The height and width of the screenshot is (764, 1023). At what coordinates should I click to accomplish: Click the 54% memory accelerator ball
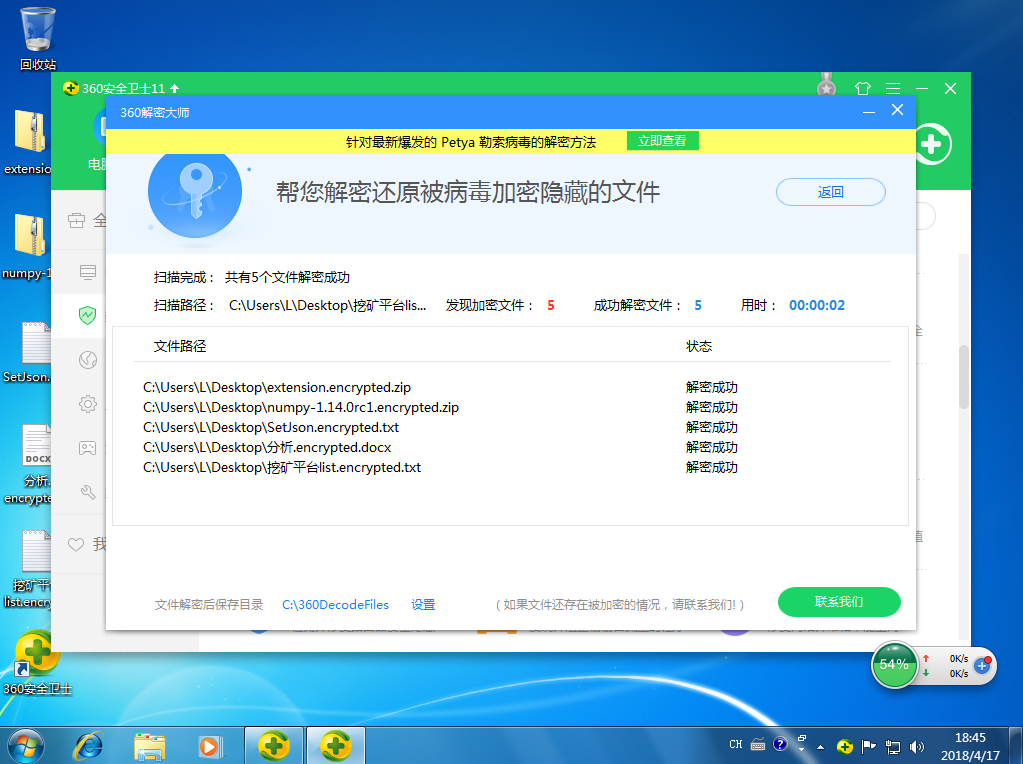pyautogui.click(x=894, y=665)
